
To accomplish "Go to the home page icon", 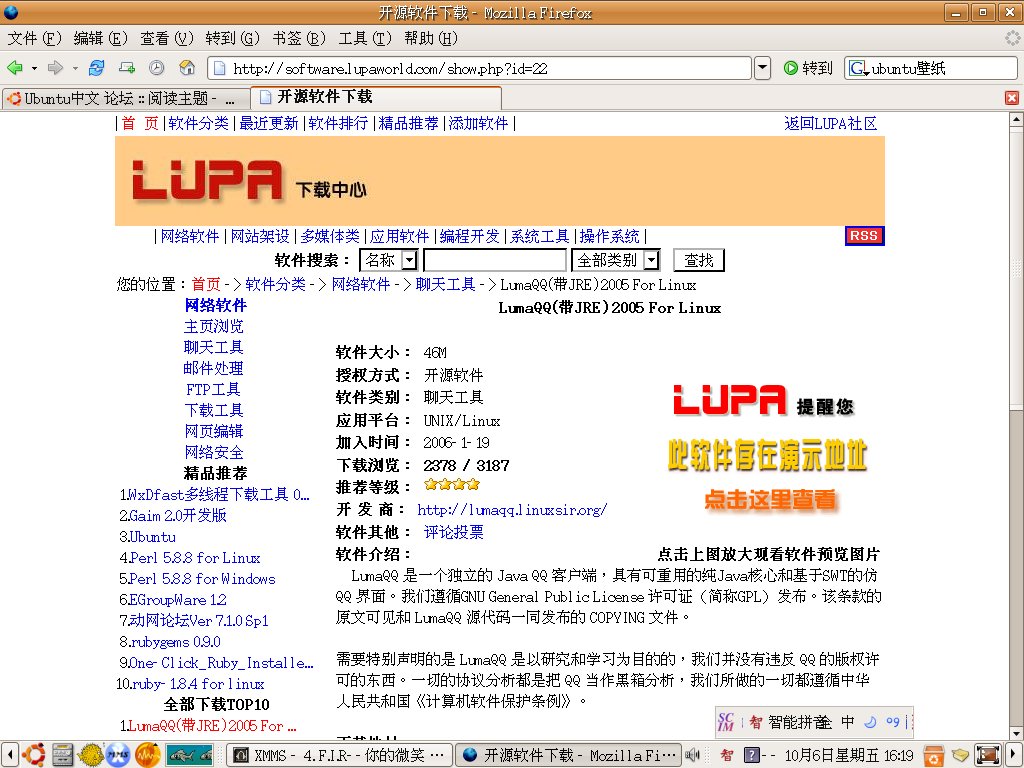I will tap(187, 68).
